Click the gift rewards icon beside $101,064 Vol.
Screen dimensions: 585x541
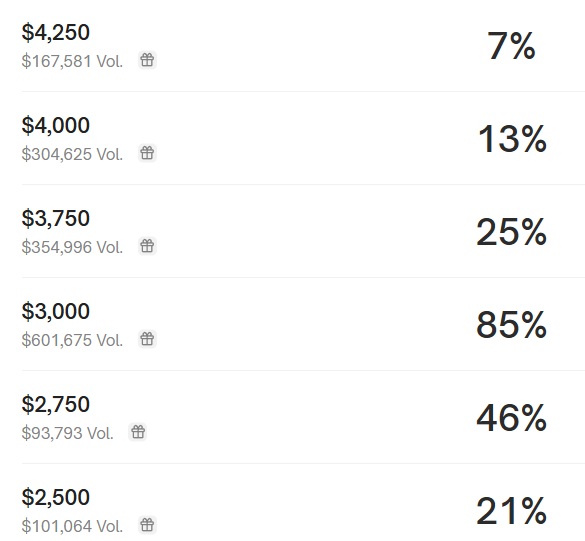coord(147,525)
